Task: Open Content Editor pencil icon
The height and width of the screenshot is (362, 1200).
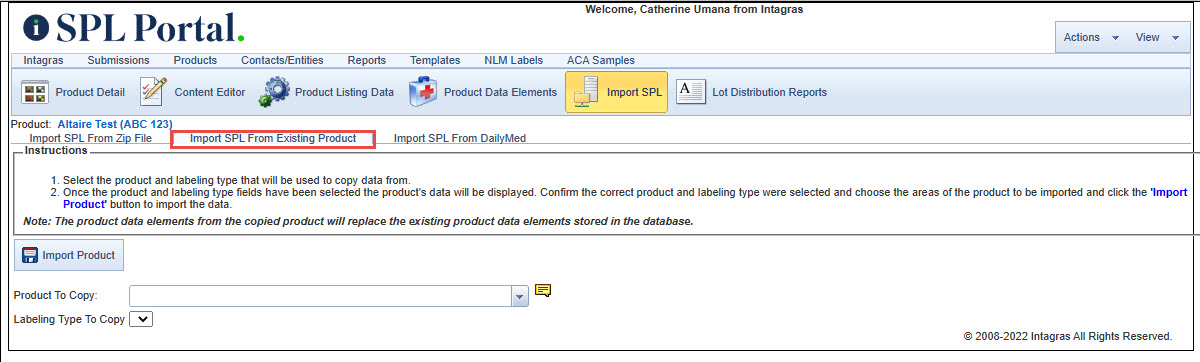Action: [152, 92]
